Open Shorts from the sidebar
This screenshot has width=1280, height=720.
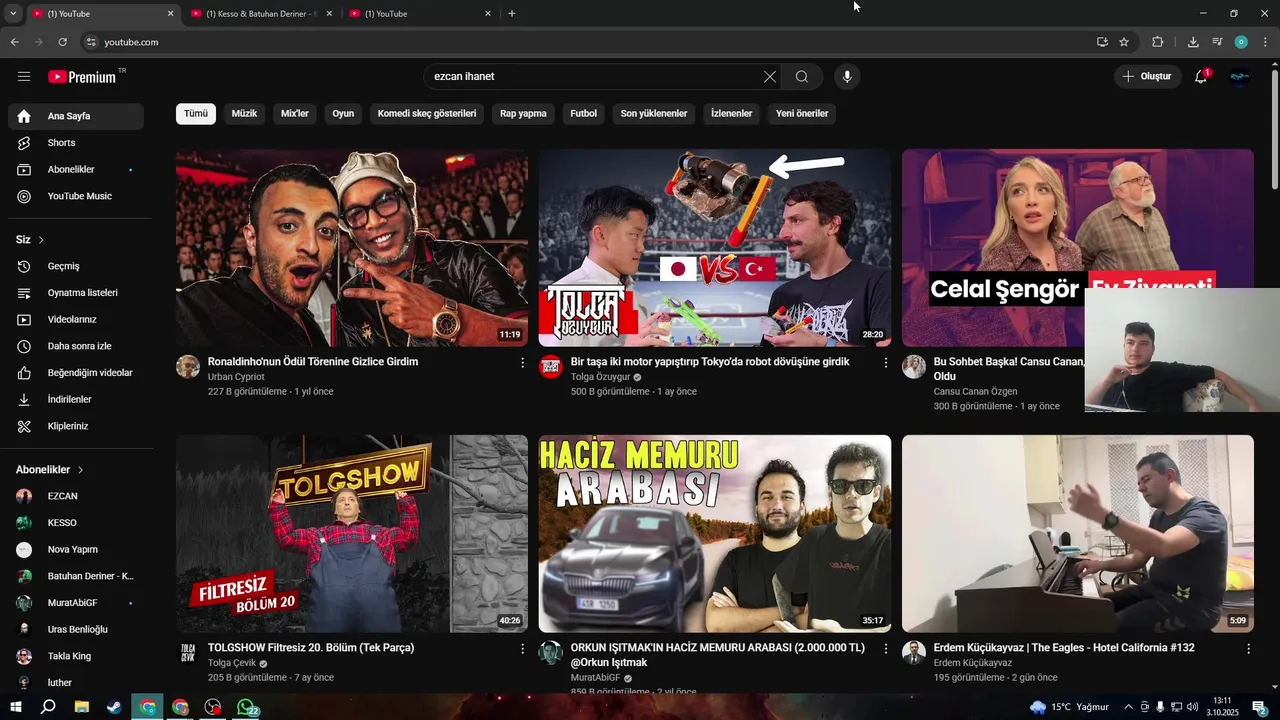(x=76, y=143)
